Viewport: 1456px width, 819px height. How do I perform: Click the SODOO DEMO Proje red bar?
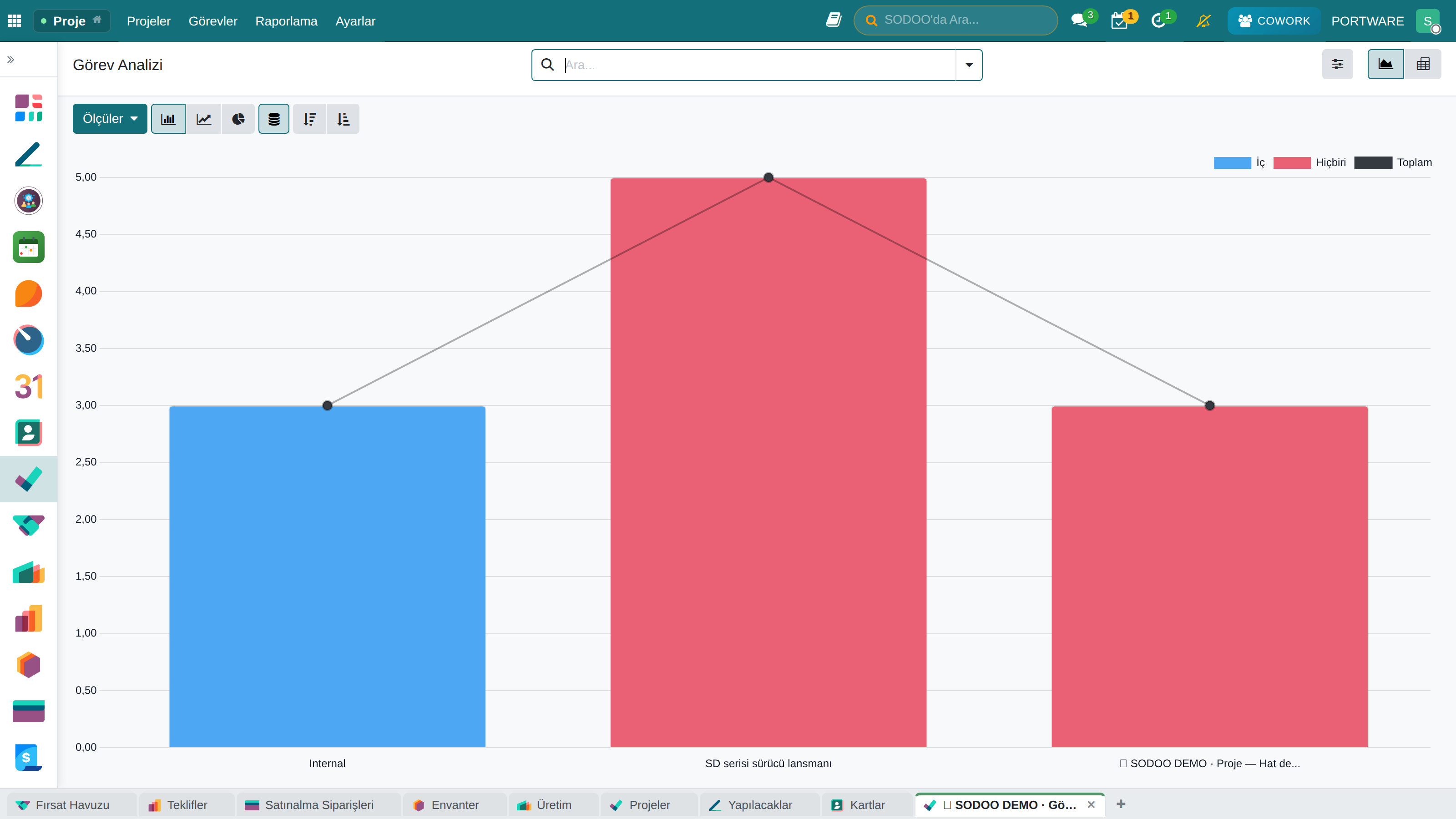(x=1209, y=576)
